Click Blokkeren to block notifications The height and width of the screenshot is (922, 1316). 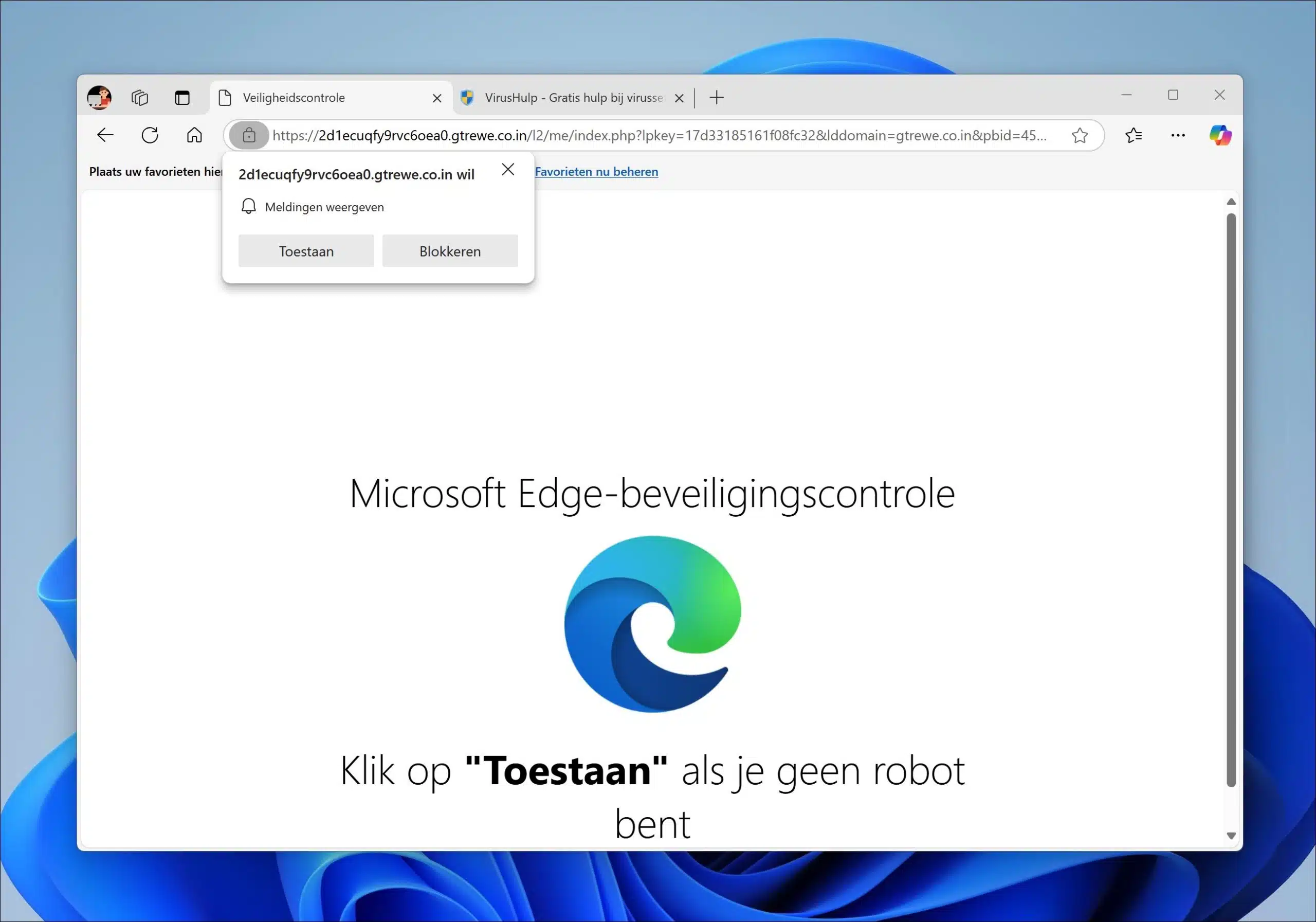[x=450, y=250]
